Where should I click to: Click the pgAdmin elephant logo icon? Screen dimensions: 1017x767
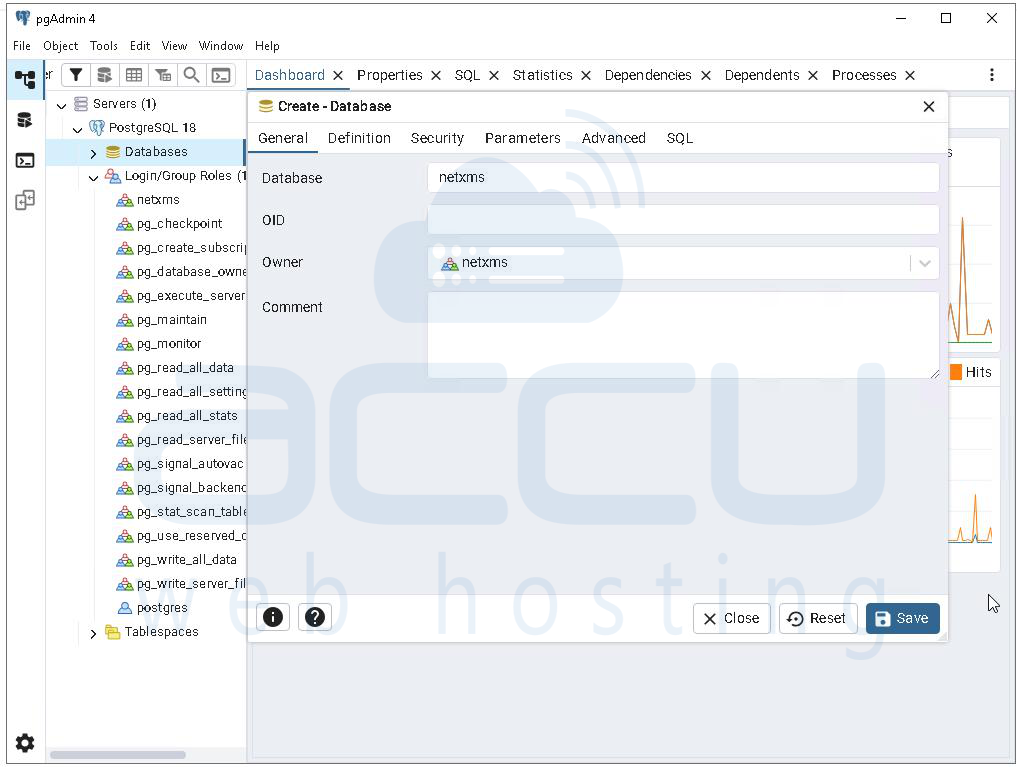23,18
